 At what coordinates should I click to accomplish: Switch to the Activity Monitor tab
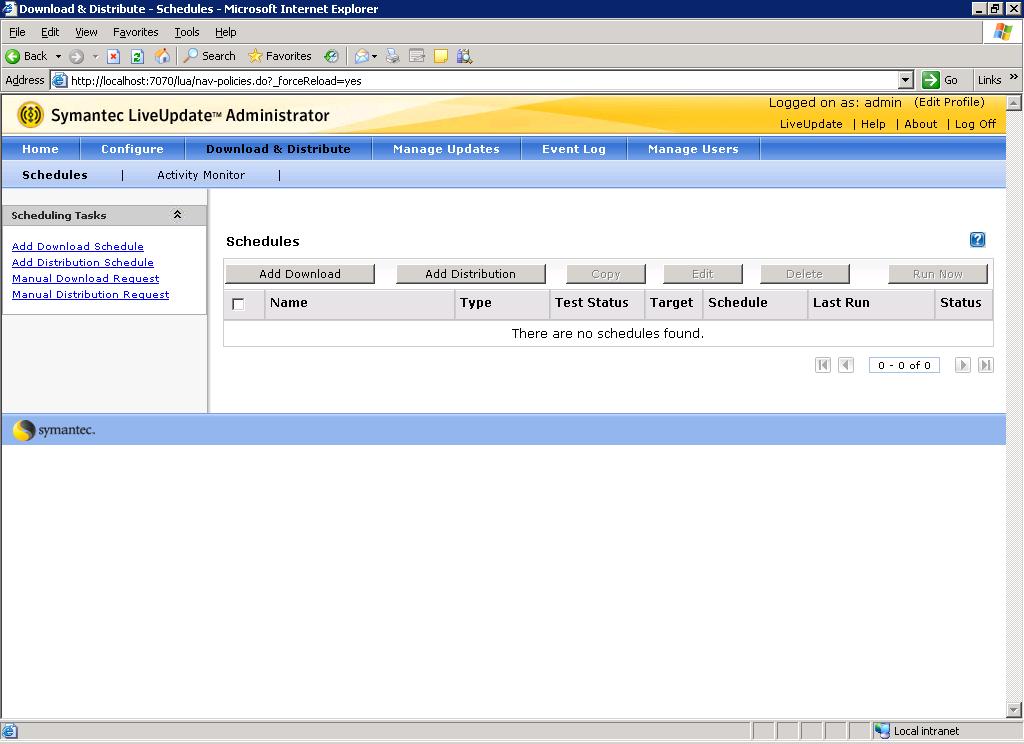point(200,174)
